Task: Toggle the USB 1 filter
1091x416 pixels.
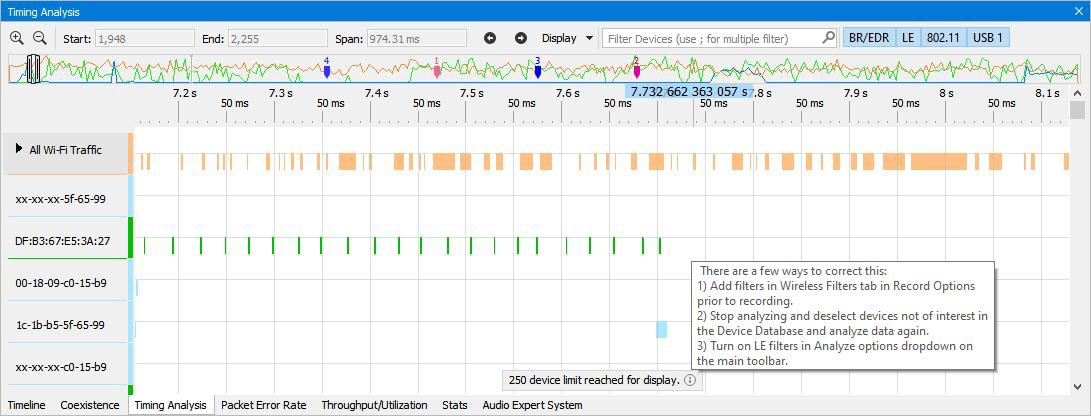Action: point(988,38)
